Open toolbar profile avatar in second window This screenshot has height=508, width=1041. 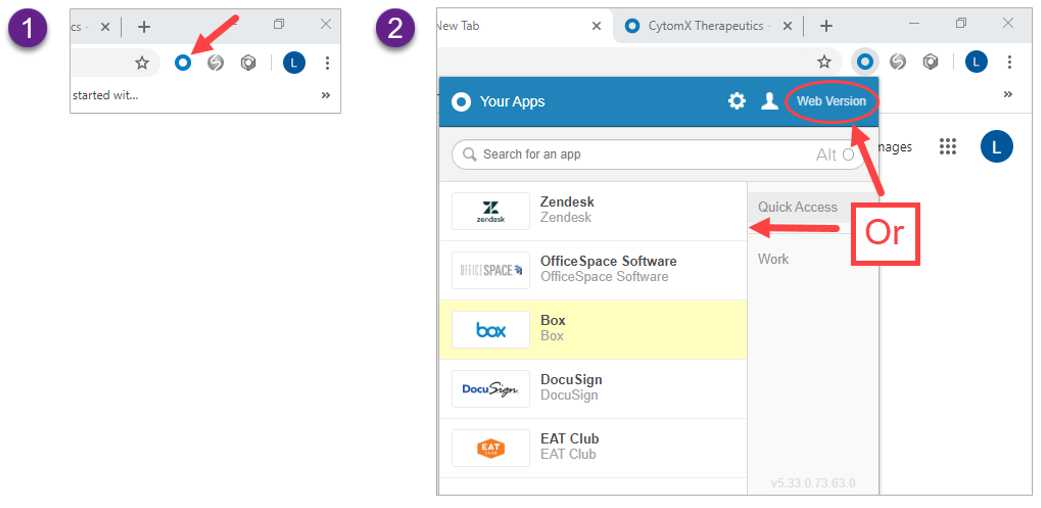point(976,62)
